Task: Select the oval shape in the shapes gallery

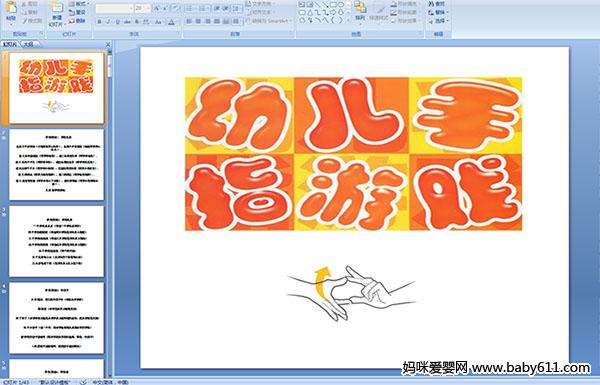Action: 340,5
